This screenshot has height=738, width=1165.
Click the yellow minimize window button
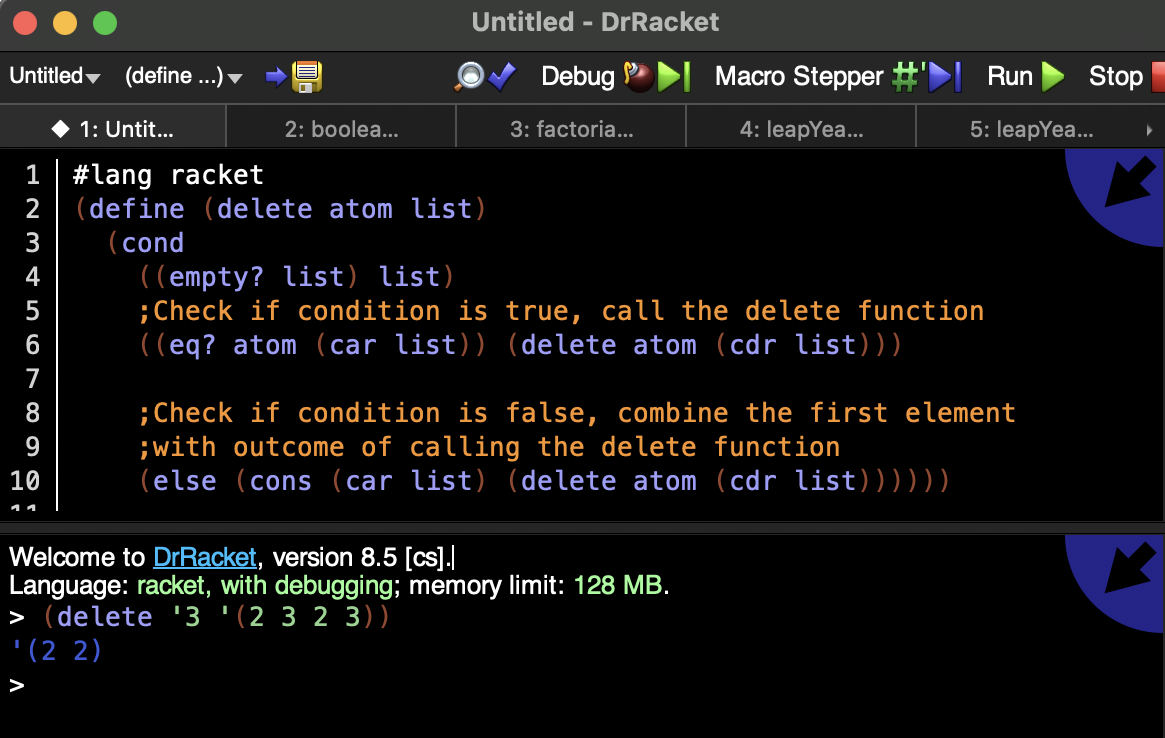click(x=65, y=23)
